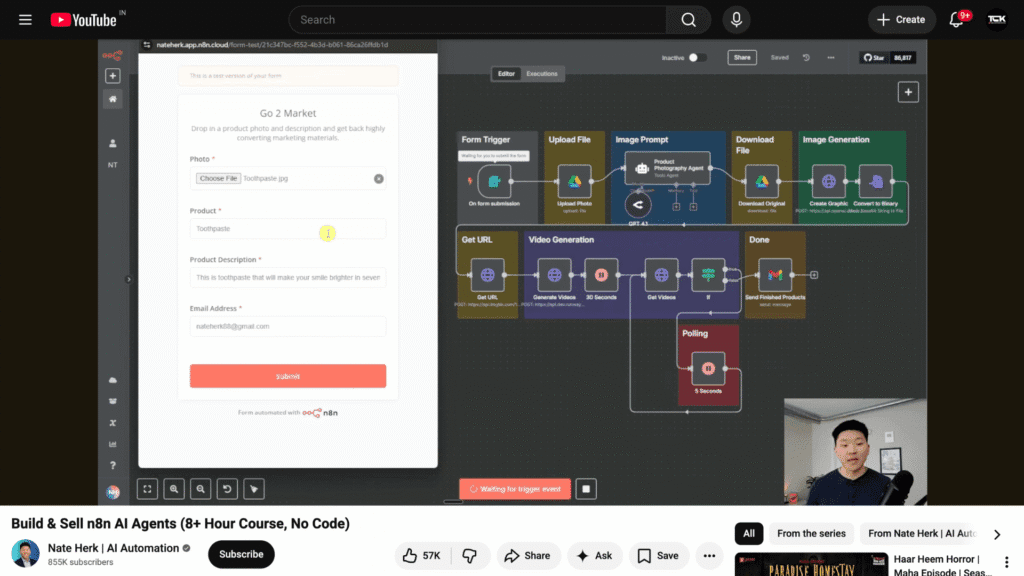Image resolution: width=1024 pixels, height=576 pixels.
Task: Expand the next filter chips arrow
Action: [x=997, y=534]
